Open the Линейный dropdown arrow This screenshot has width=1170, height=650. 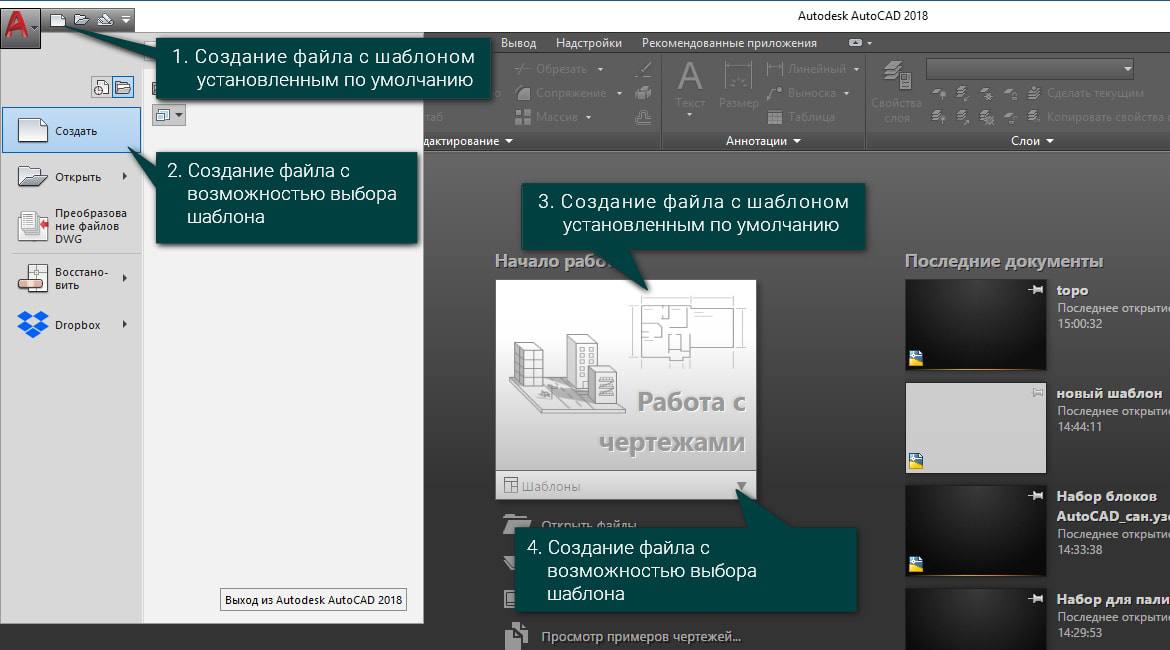[x=856, y=69]
